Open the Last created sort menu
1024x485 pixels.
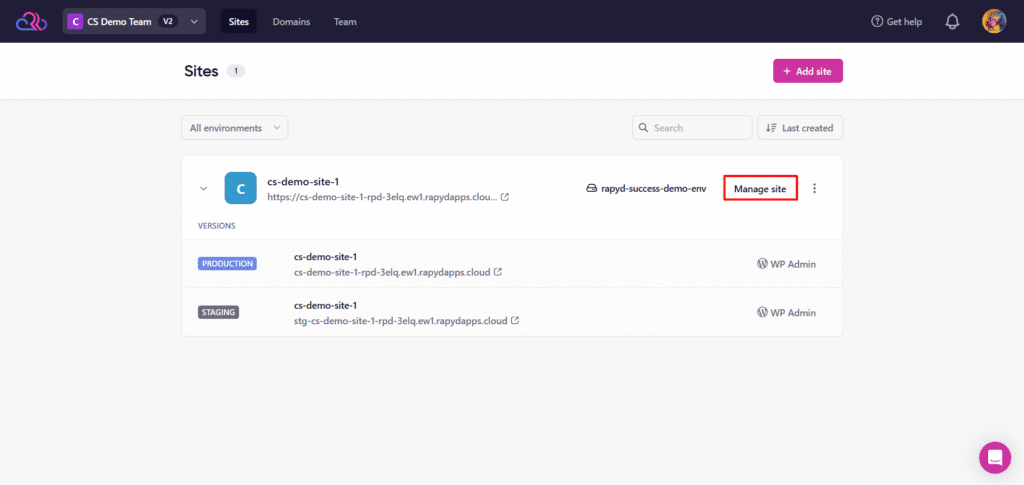800,128
